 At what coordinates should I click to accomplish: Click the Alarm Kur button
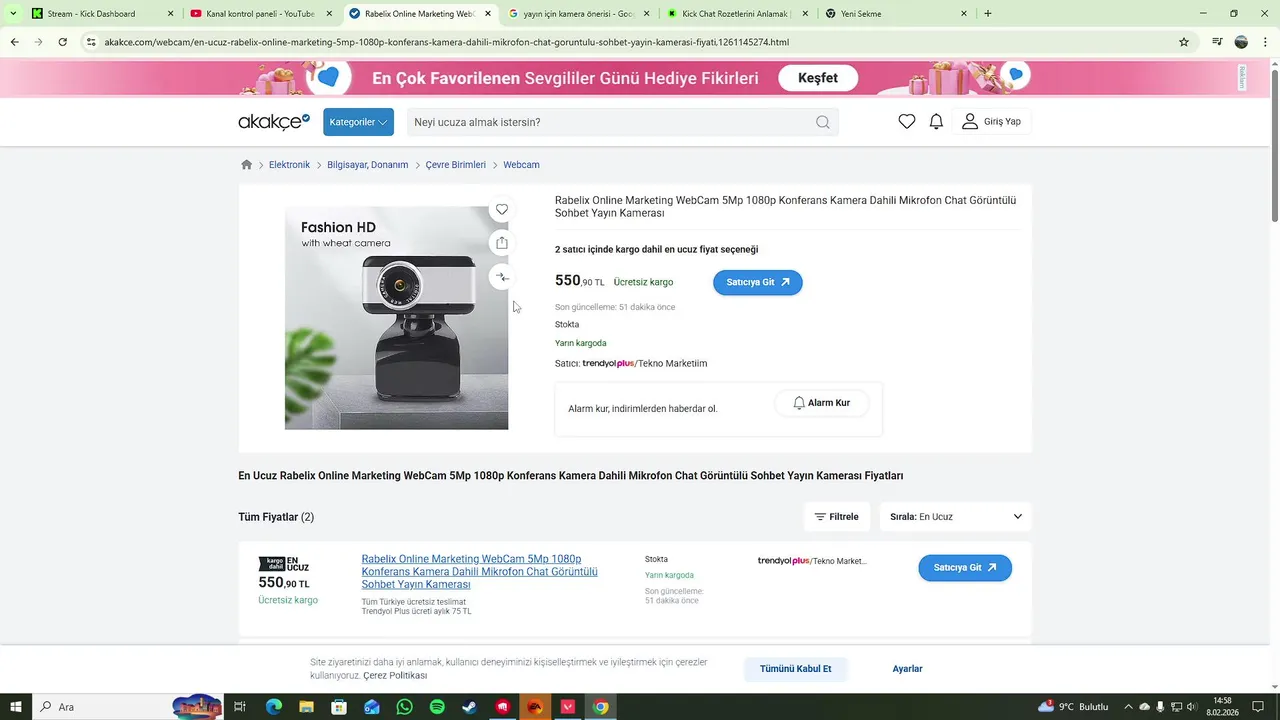(821, 403)
